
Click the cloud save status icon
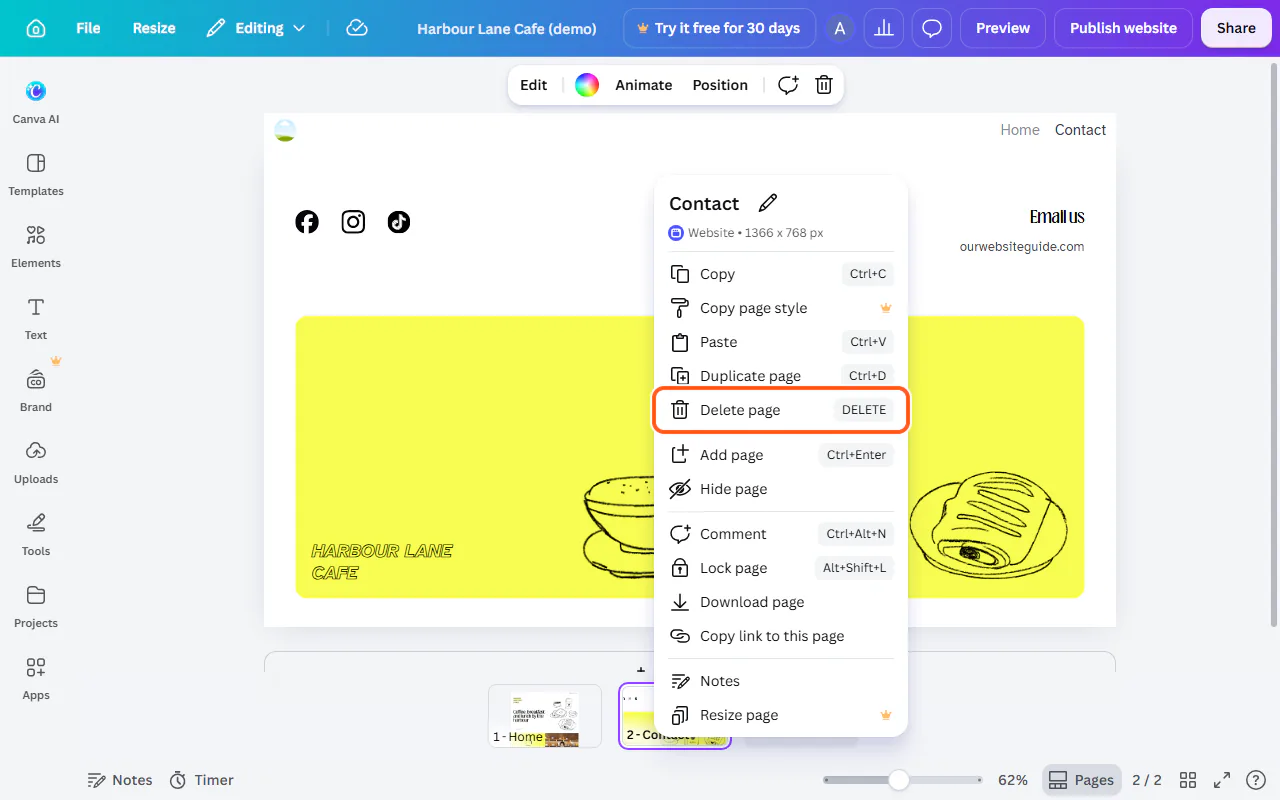[357, 28]
